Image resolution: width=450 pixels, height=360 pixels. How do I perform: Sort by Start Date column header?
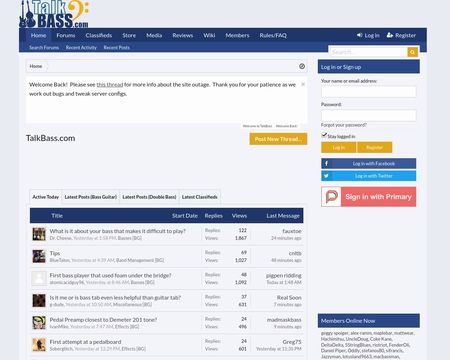tap(185, 216)
